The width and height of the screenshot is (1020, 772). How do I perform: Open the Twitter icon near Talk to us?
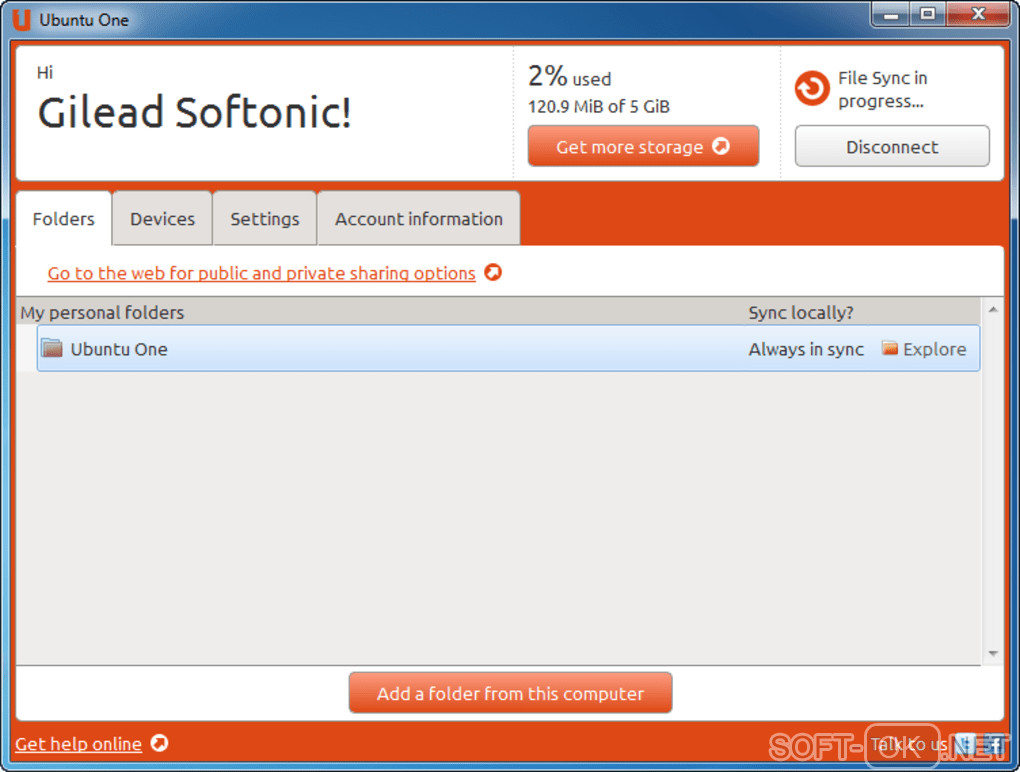point(965,744)
